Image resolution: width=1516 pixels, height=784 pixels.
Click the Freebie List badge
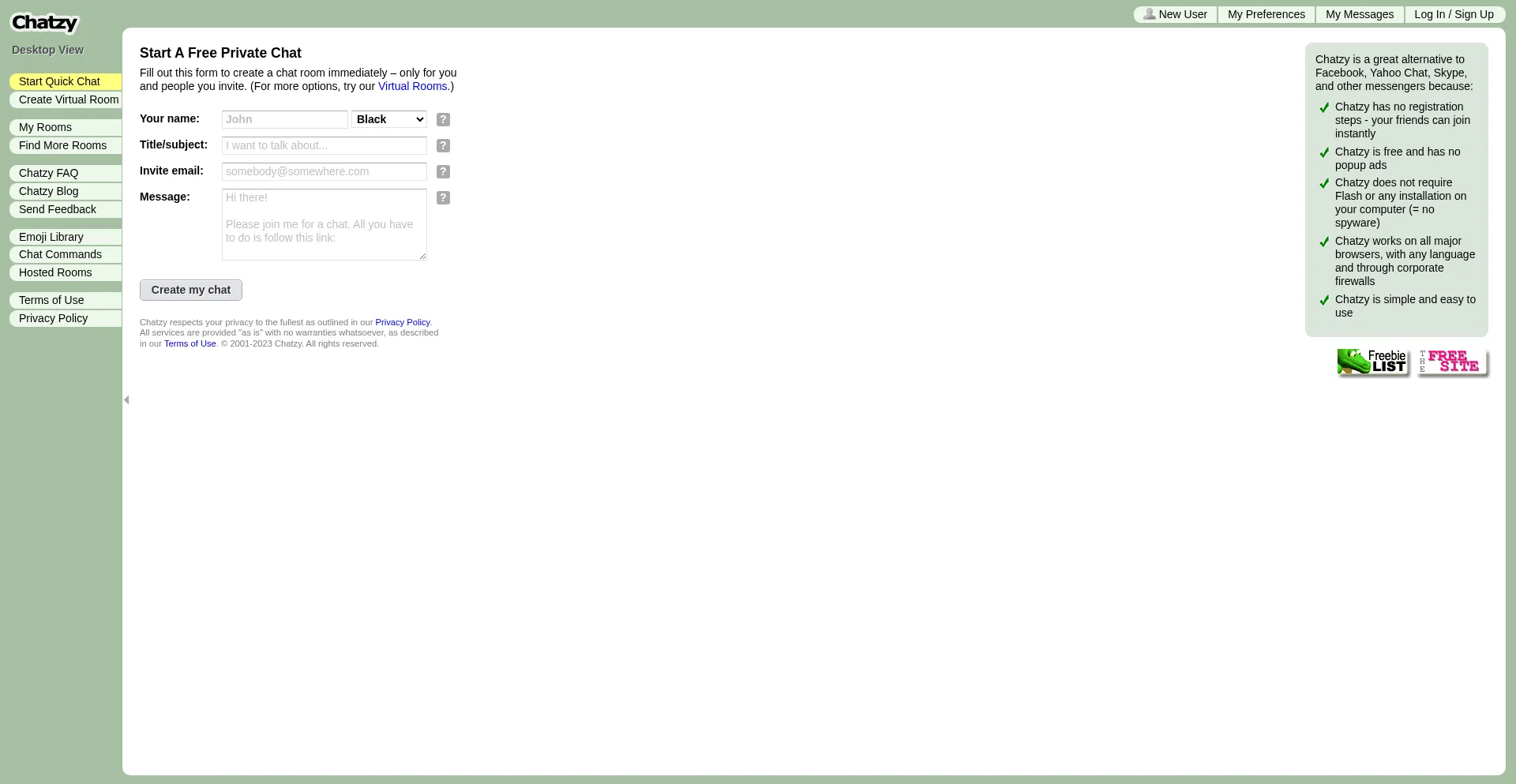(x=1372, y=362)
